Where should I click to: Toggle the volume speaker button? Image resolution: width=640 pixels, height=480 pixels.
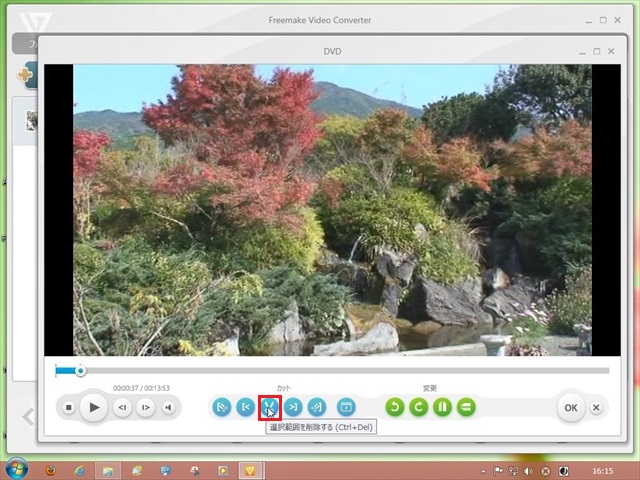pyautogui.click(x=169, y=407)
